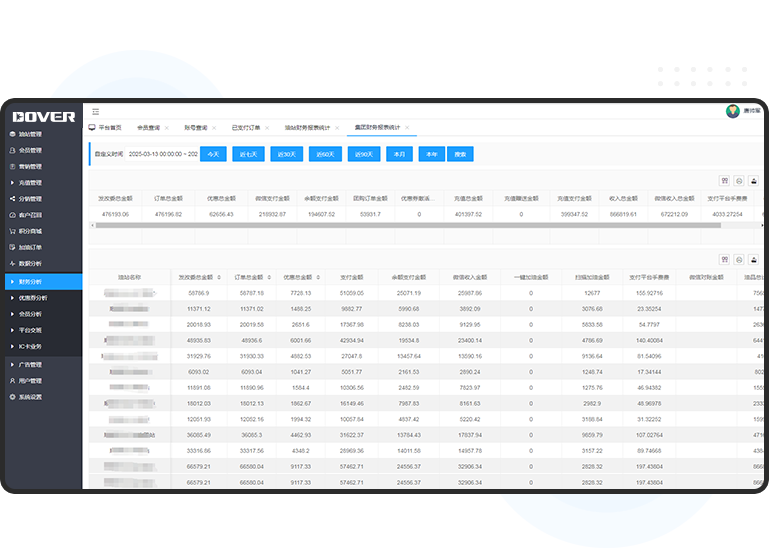Open 会员管理 in the sidebar
This screenshot has width=770, height=556.
31,150
